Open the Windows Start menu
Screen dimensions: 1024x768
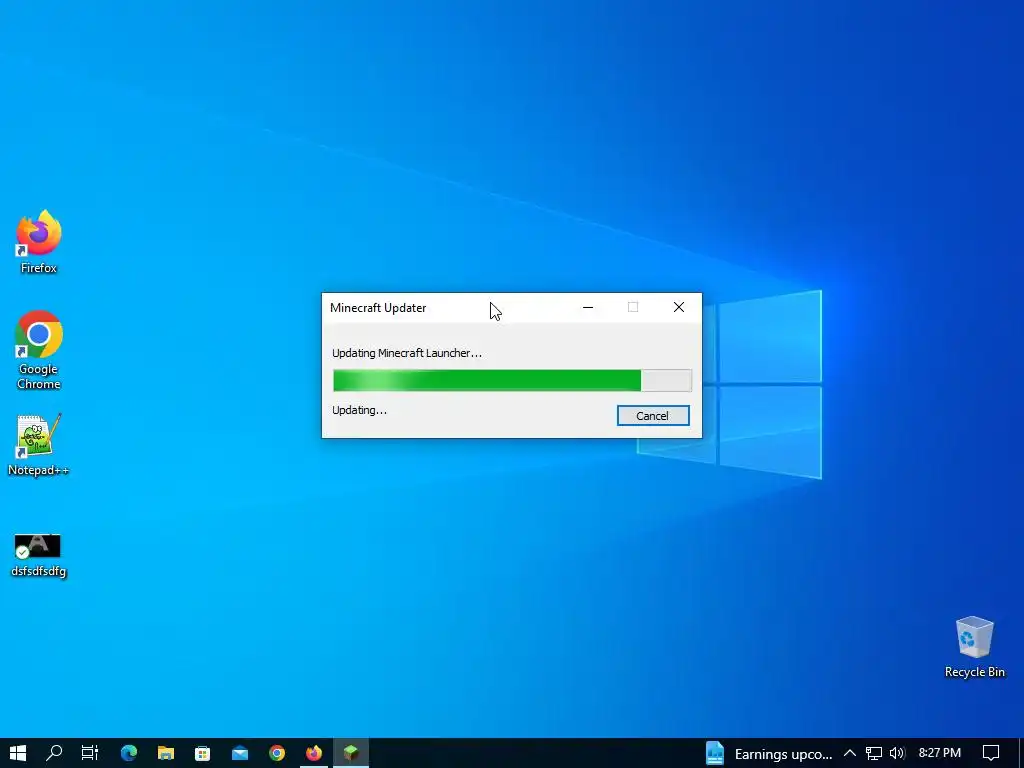(x=18, y=753)
